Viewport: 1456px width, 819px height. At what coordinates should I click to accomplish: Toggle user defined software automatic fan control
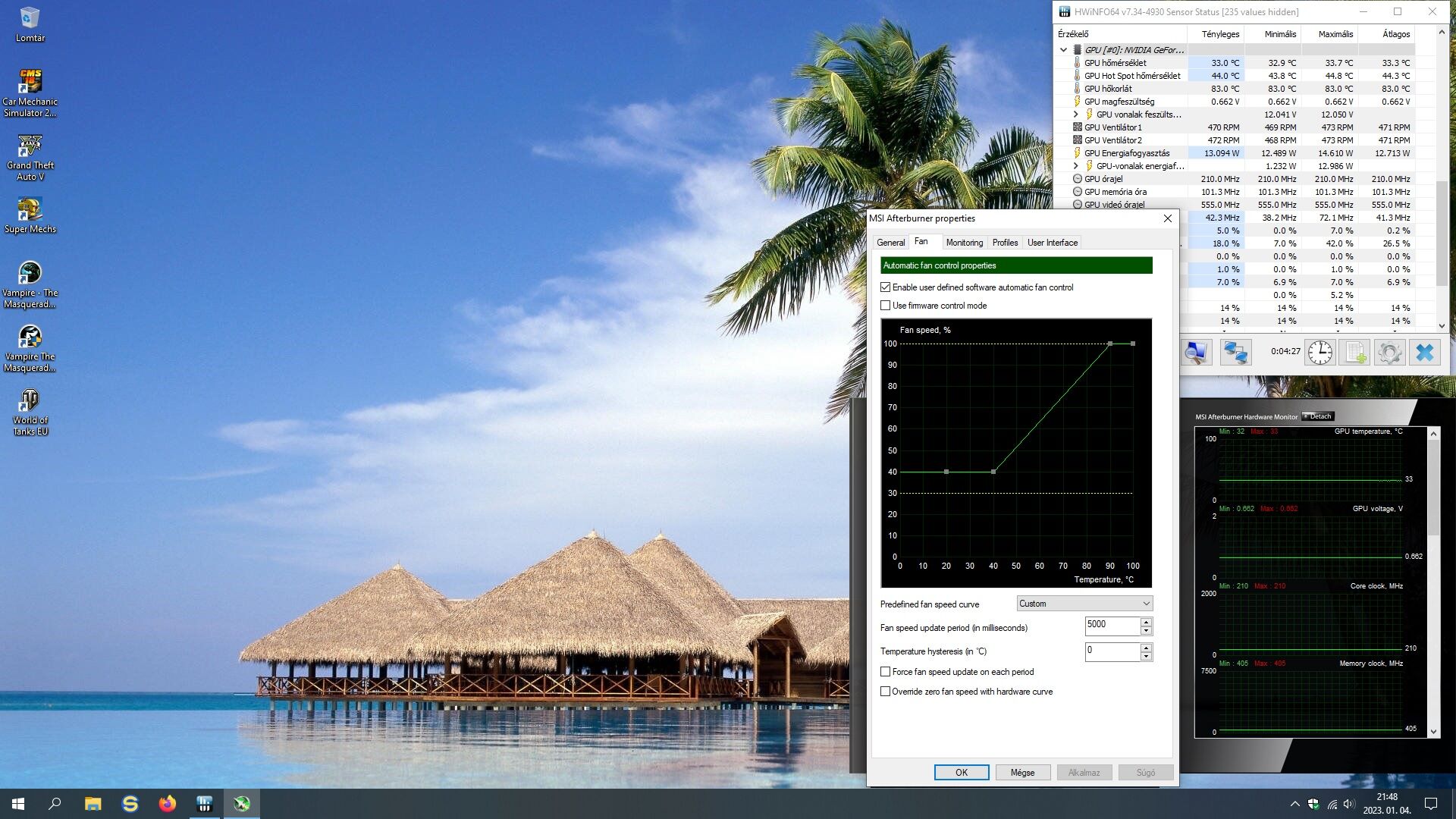point(885,287)
